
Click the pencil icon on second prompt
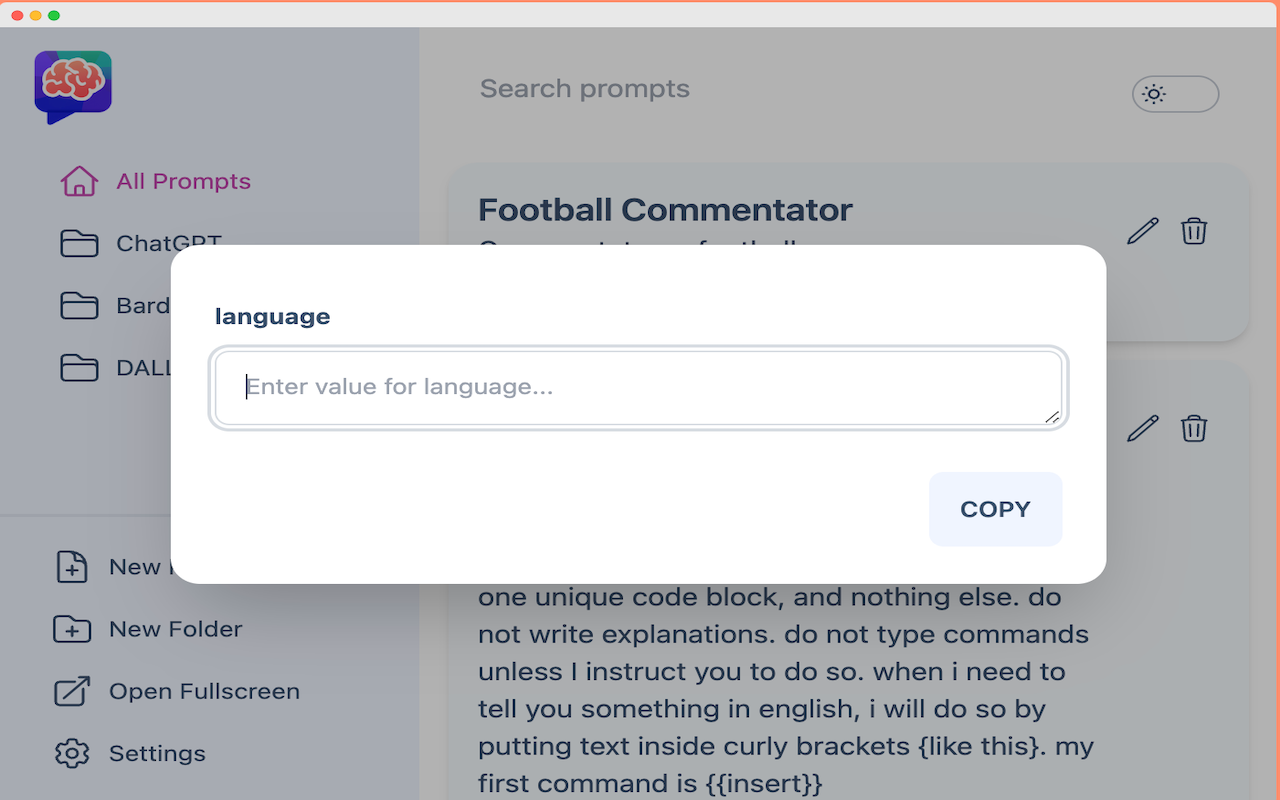1142,429
